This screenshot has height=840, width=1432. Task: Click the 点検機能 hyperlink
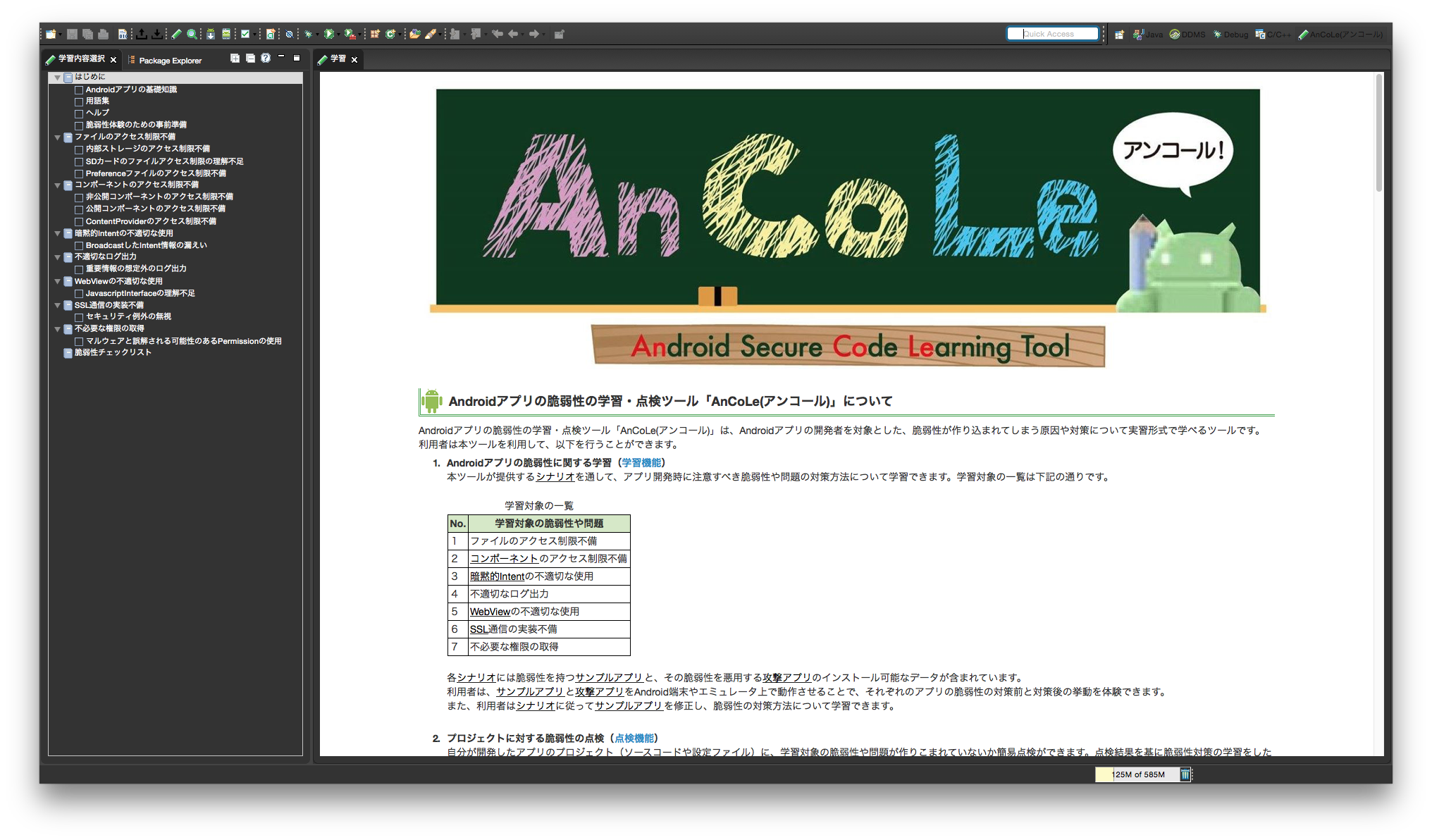[634, 739]
